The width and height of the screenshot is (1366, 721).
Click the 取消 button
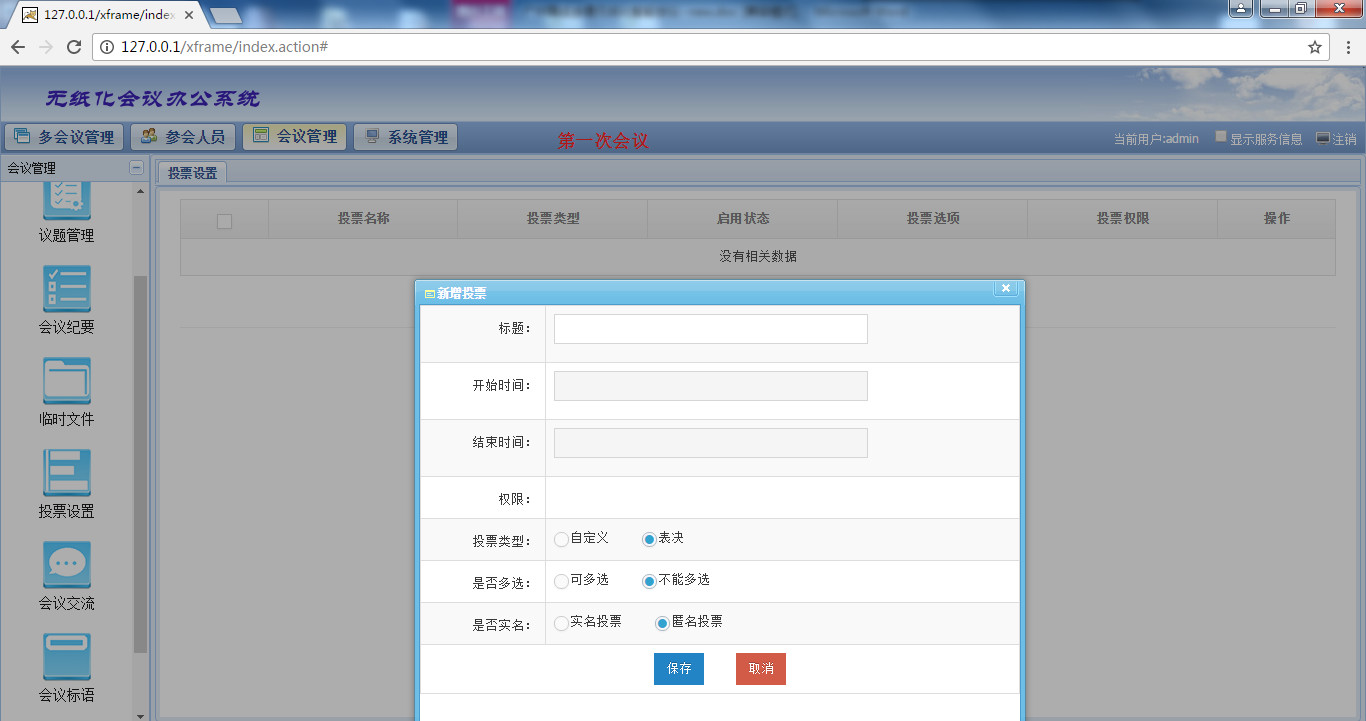(x=760, y=669)
